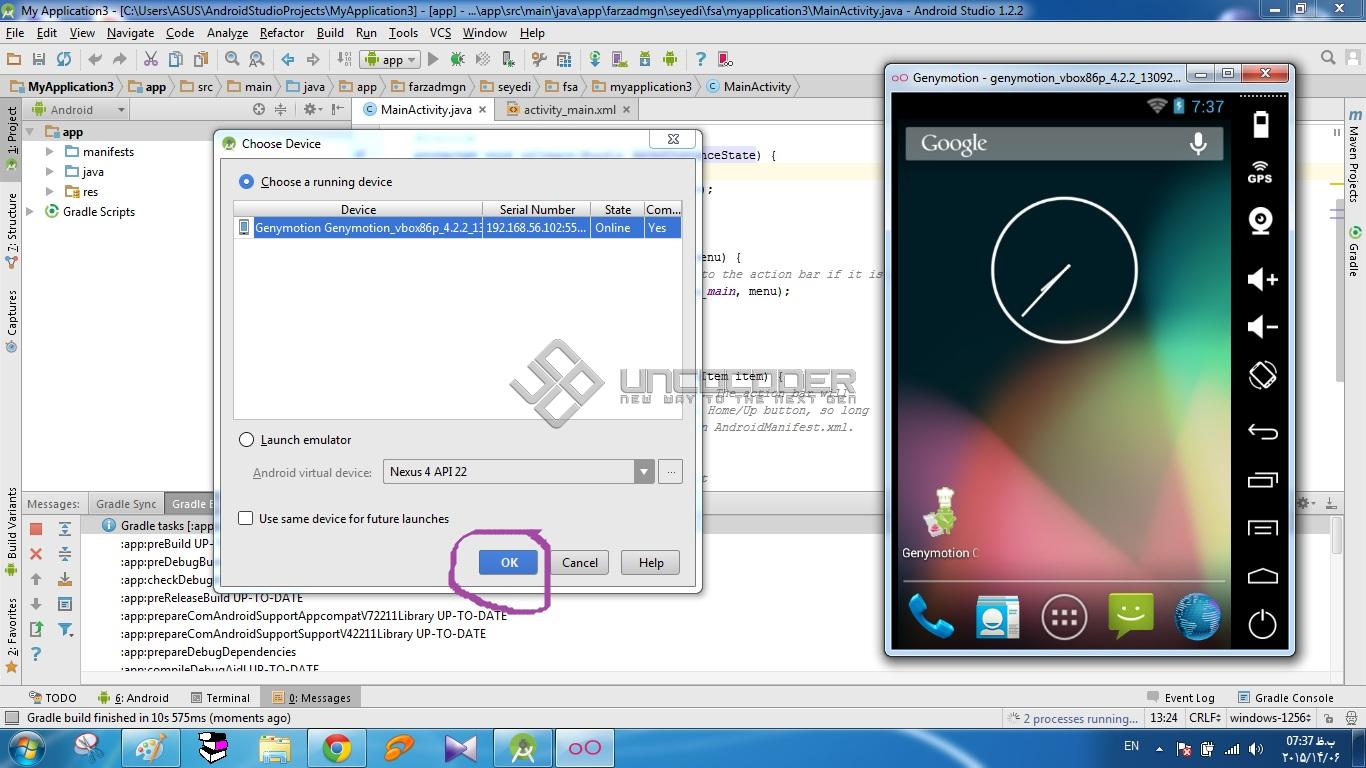Click Help in Choose Device dialog
The image size is (1366, 768).
pyautogui.click(x=651, y=563)
